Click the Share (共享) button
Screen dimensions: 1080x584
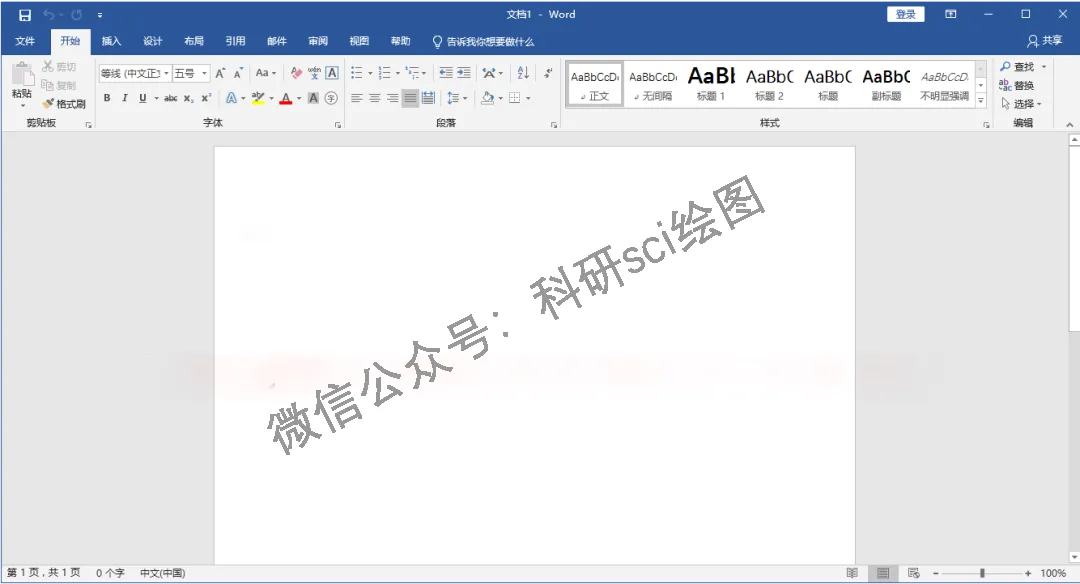[x=1045, y=41]
